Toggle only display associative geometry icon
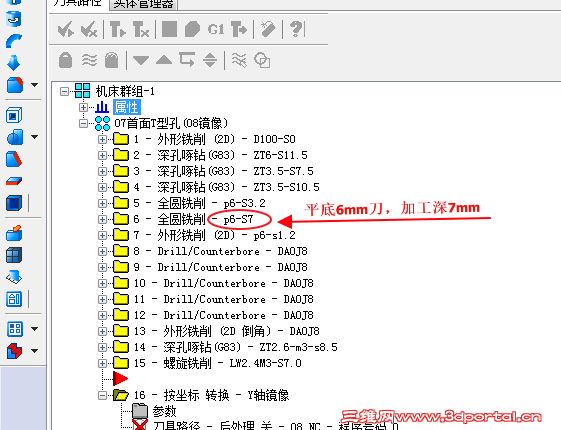Viewport: 561px width, 430px height. click(x=262, y=60)
